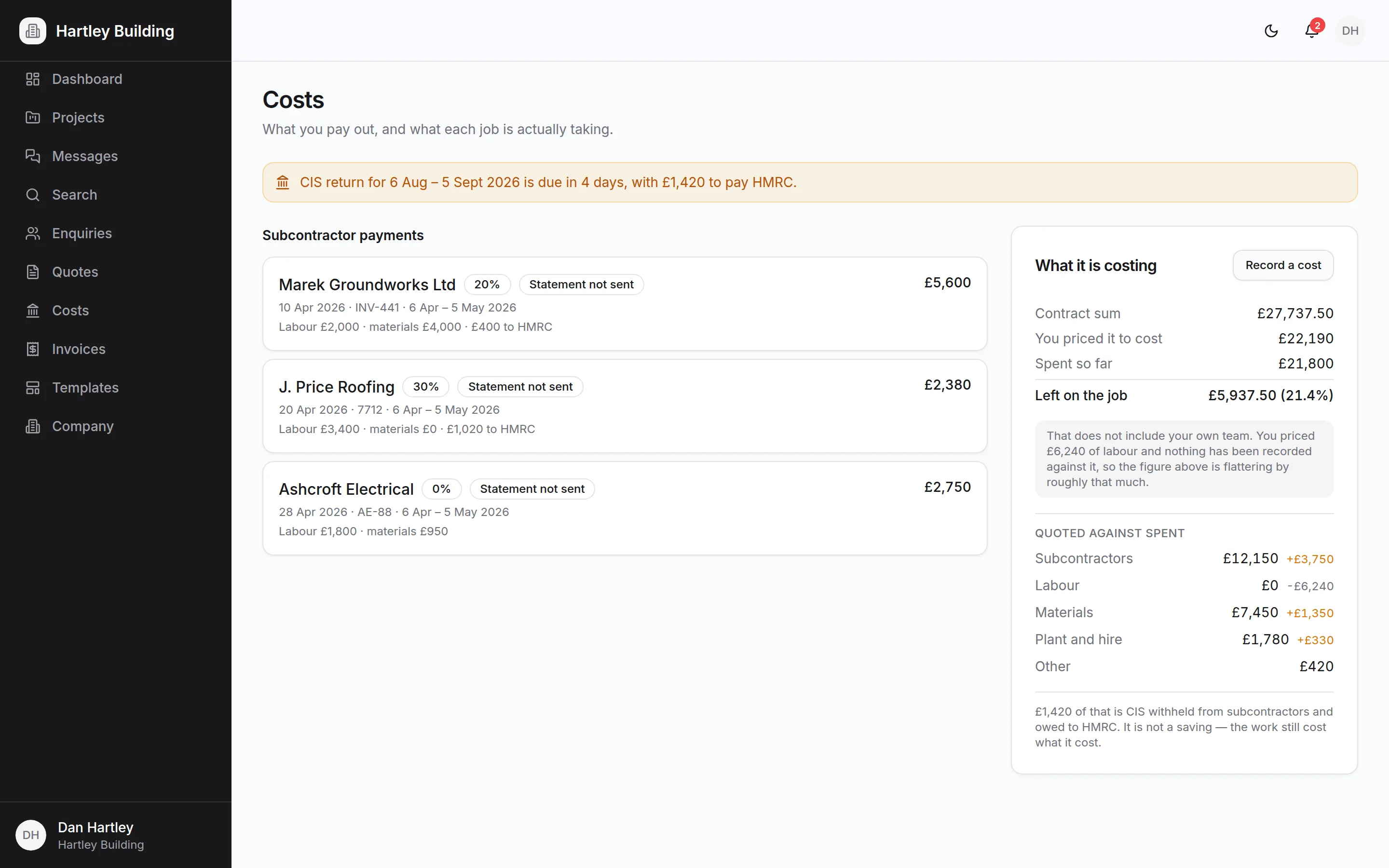Open the Invoices section
This screenshot has height=868, width=1389.
pyautogui.click(x=116, y=349)
